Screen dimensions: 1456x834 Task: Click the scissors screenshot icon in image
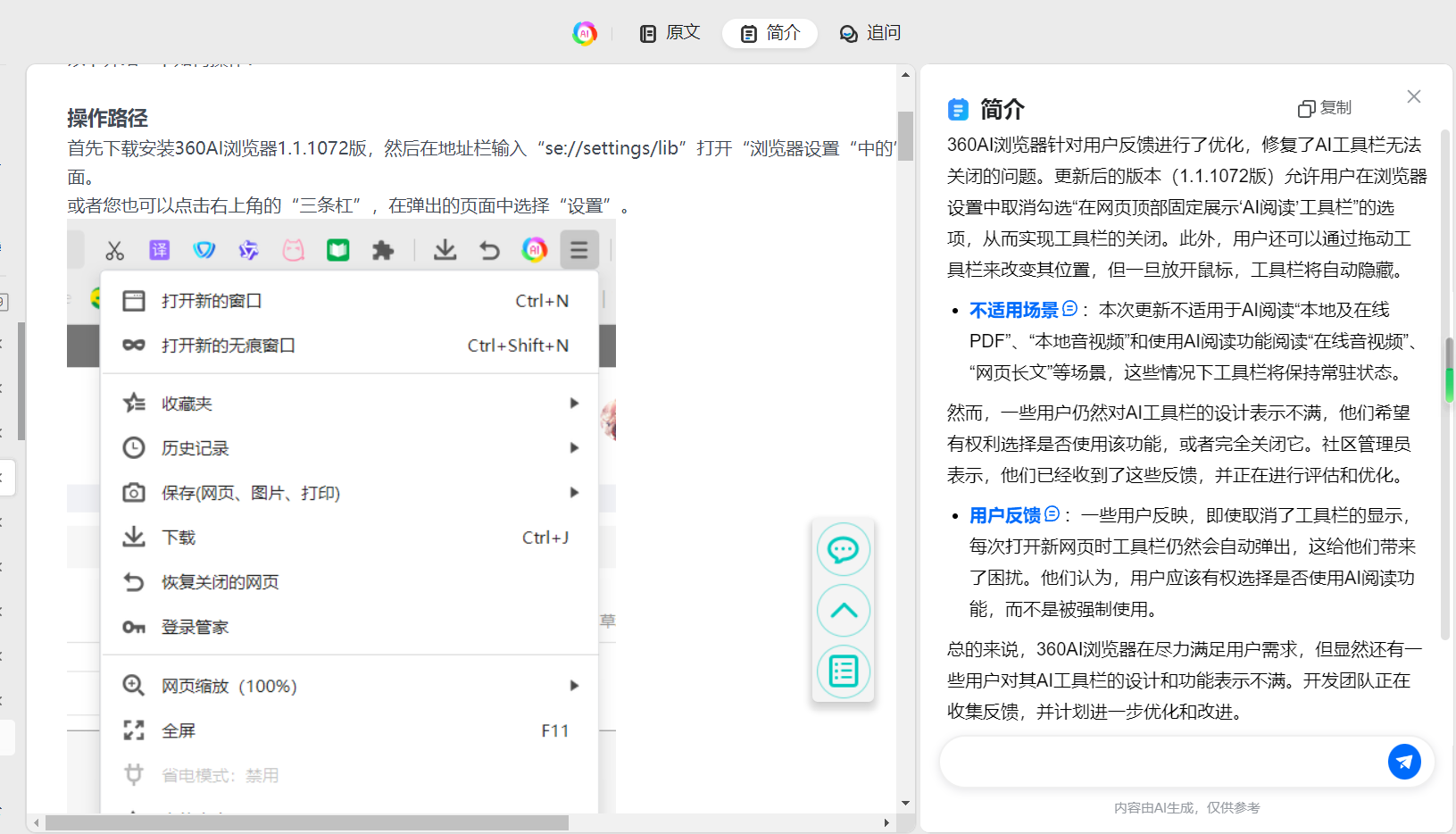tap(114, 250)
